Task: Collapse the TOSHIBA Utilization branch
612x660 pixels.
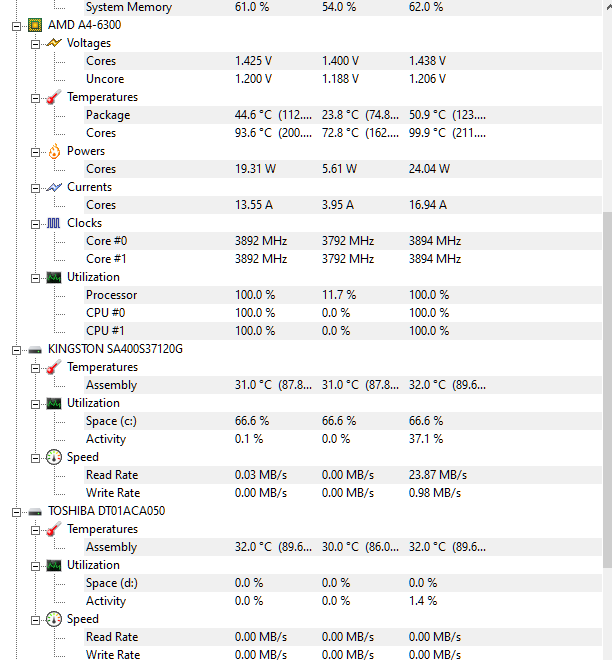Action: pos(35,566)
